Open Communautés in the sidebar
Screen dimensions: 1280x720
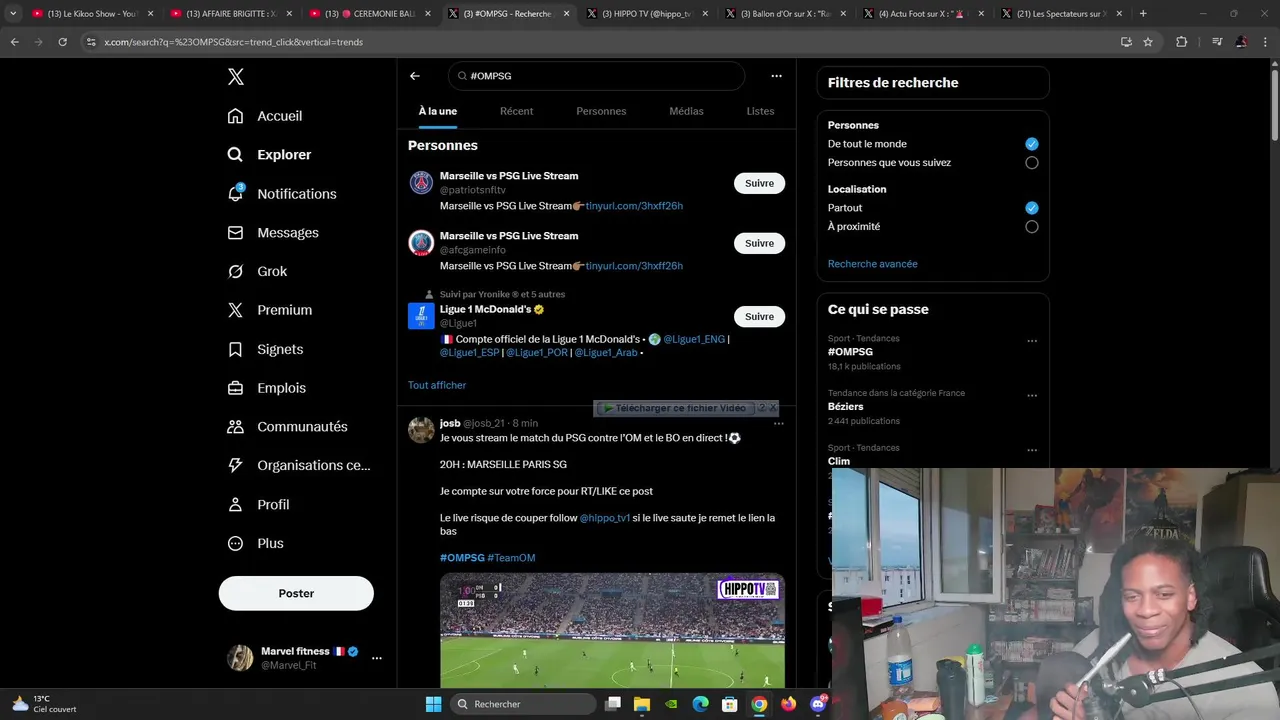[287, 427]
